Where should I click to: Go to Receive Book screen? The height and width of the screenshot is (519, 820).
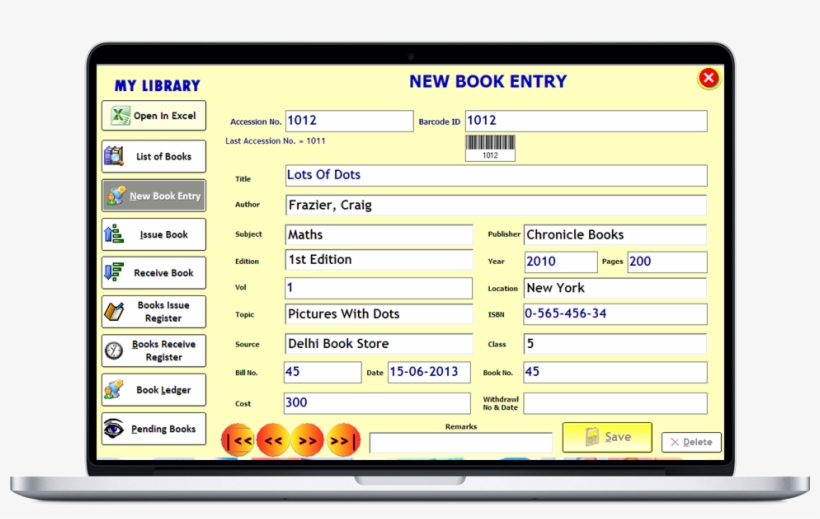click(x=154, y=273)
